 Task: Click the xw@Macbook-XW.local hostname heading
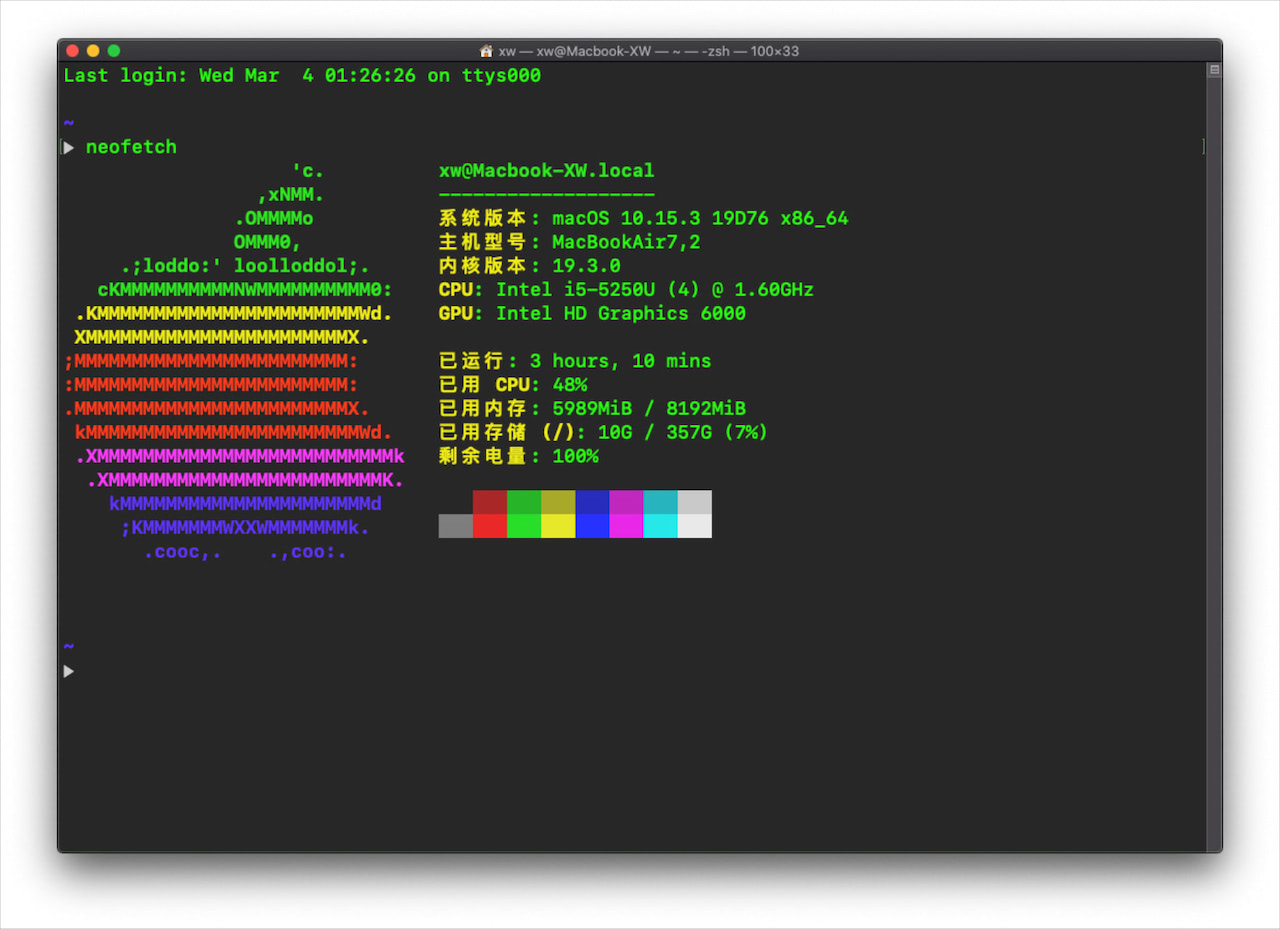545,170
